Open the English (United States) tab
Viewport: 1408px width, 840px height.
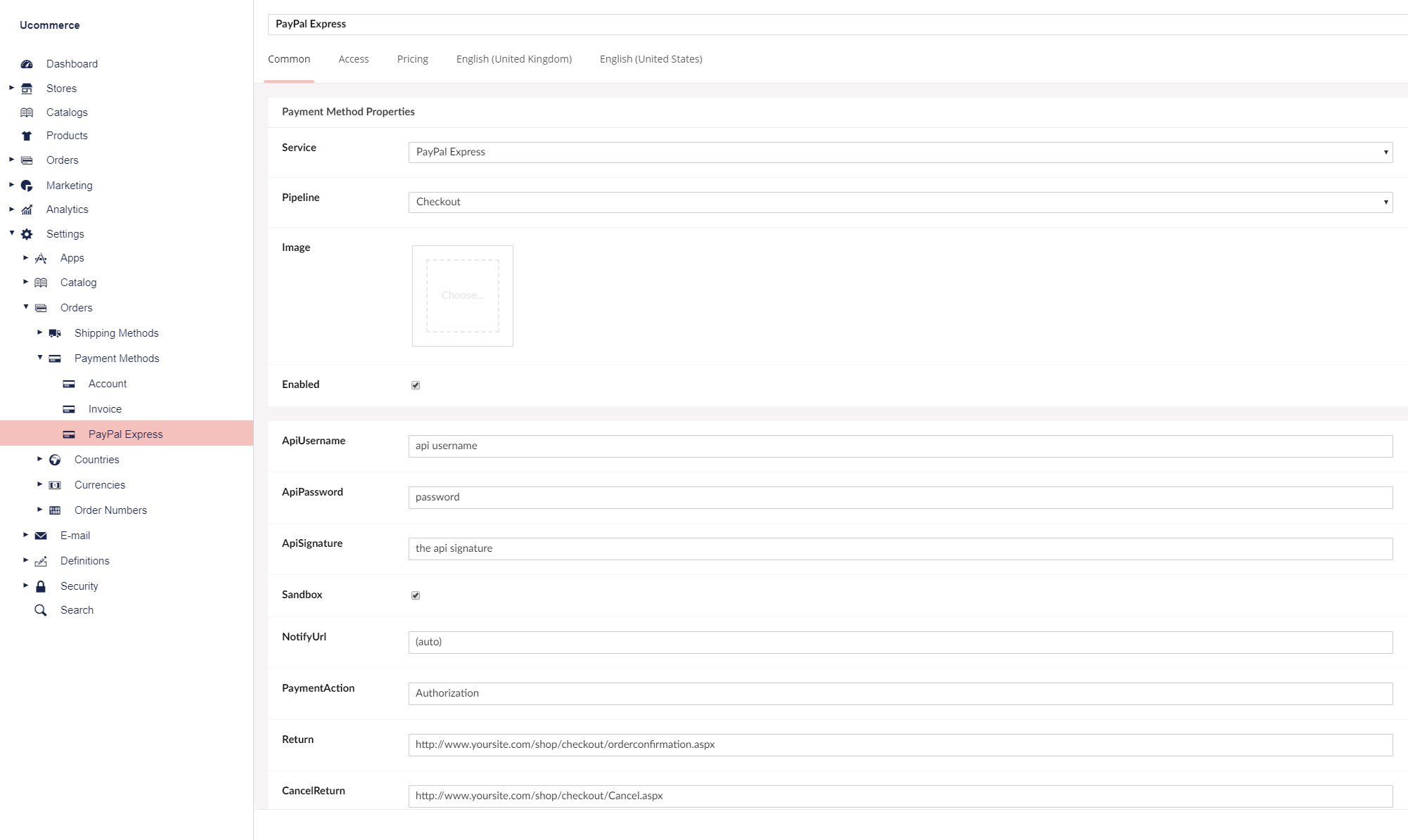[x=651, y=59]
